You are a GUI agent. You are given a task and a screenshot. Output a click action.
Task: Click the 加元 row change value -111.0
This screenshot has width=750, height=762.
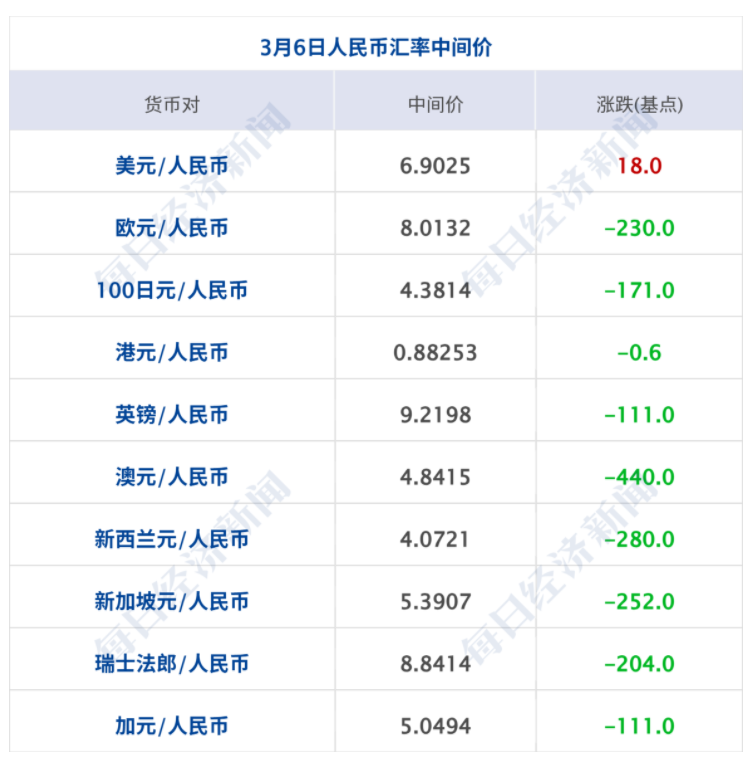[640, 726]
